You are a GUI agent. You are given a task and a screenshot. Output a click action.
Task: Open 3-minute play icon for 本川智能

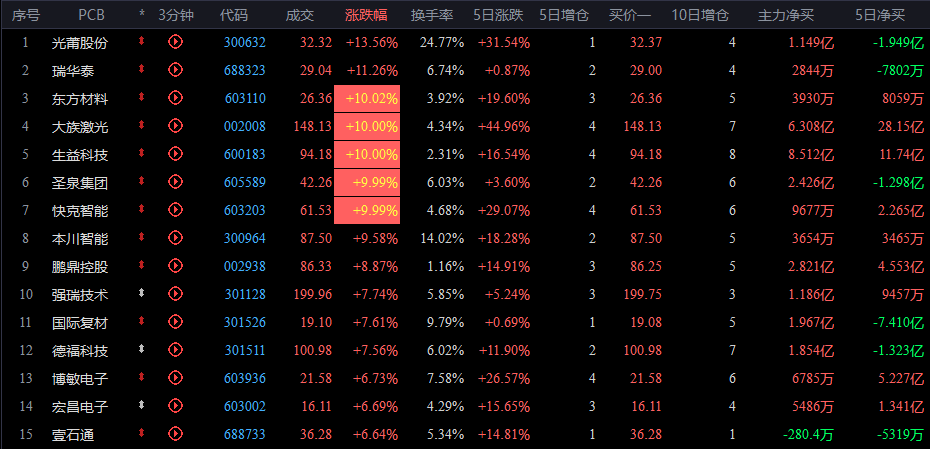[175, 238]
